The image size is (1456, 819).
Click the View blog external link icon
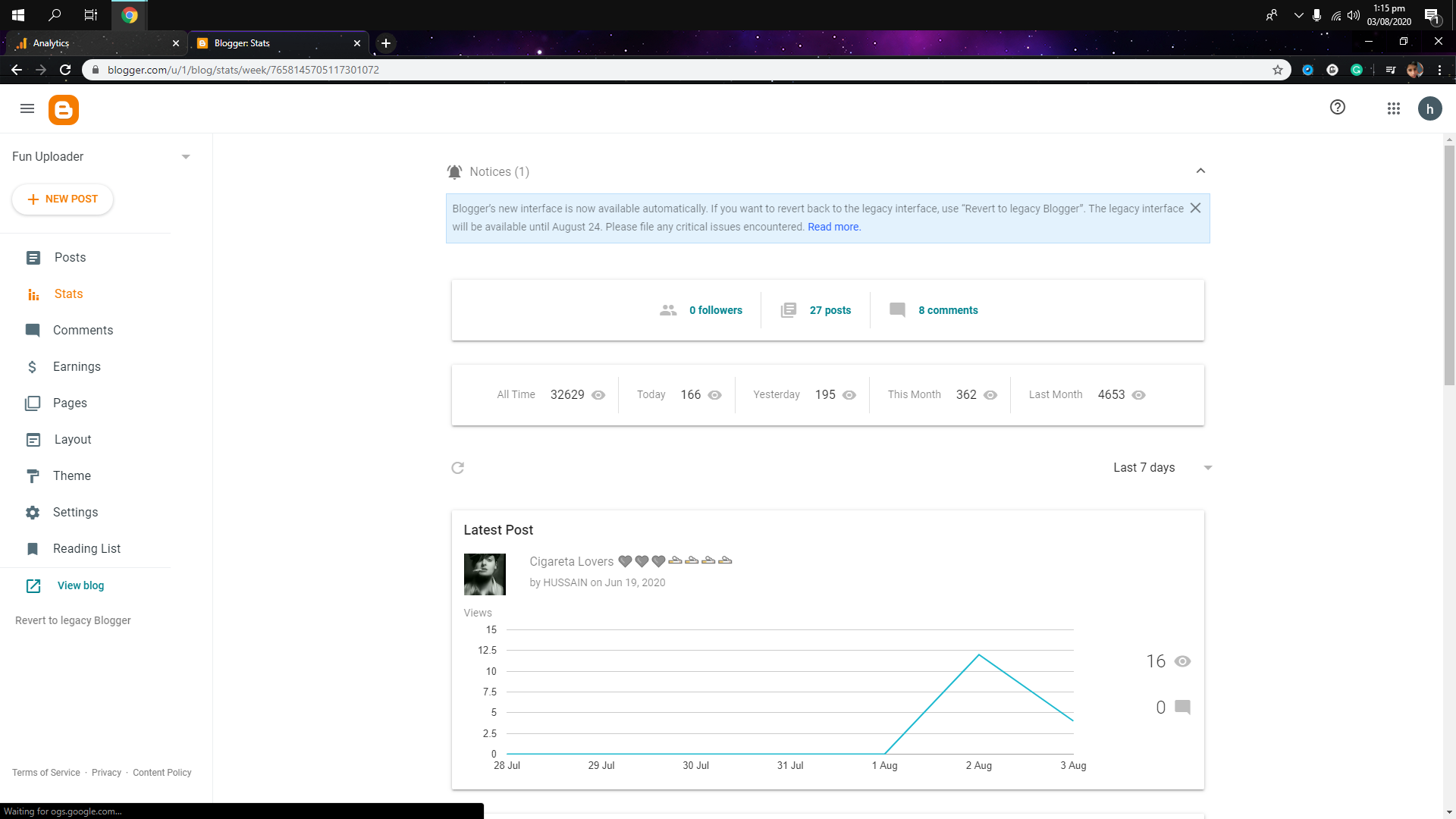(x=33, y=585)
